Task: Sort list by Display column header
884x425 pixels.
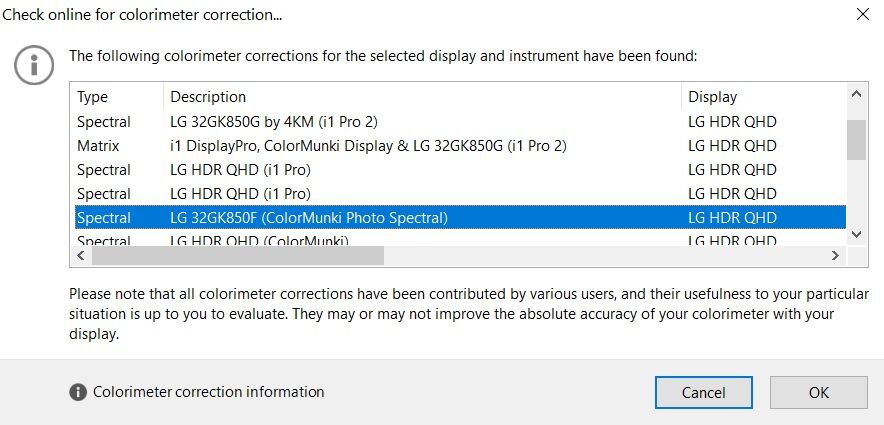Action: click(x=764, y=97)
